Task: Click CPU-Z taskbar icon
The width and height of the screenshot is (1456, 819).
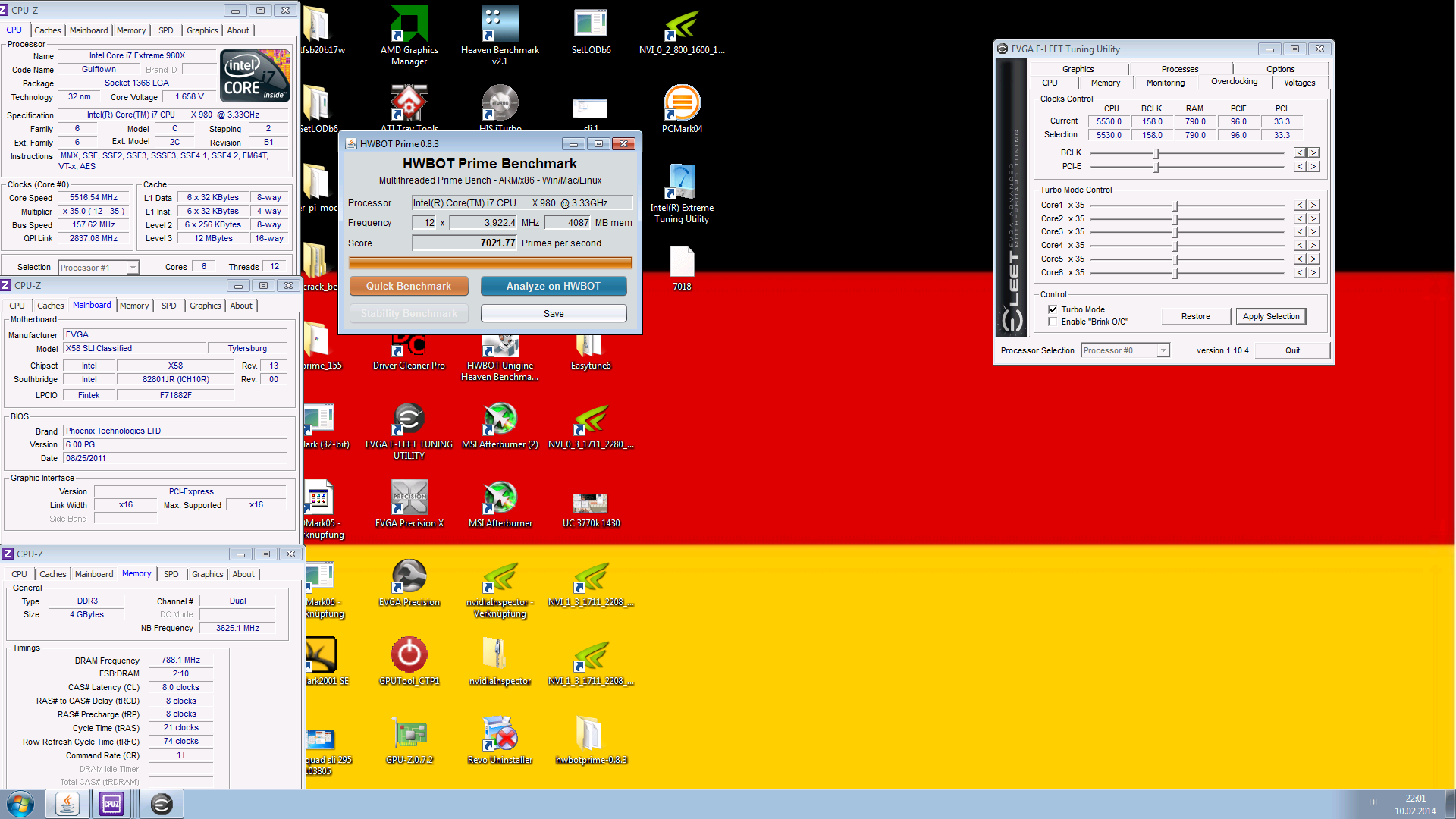Action: 111,804
